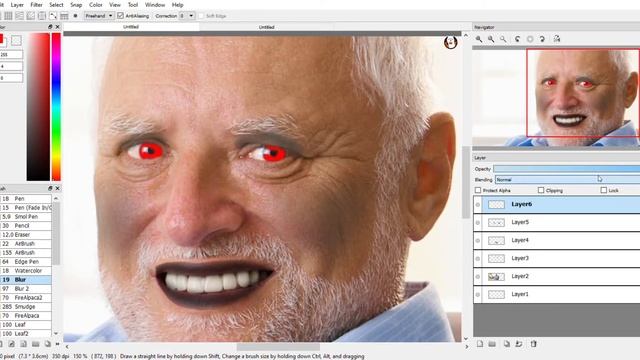The image size is (640, 360).
Task: Choose the crosshatch crisscross snap icon
Action: [31, 16]
